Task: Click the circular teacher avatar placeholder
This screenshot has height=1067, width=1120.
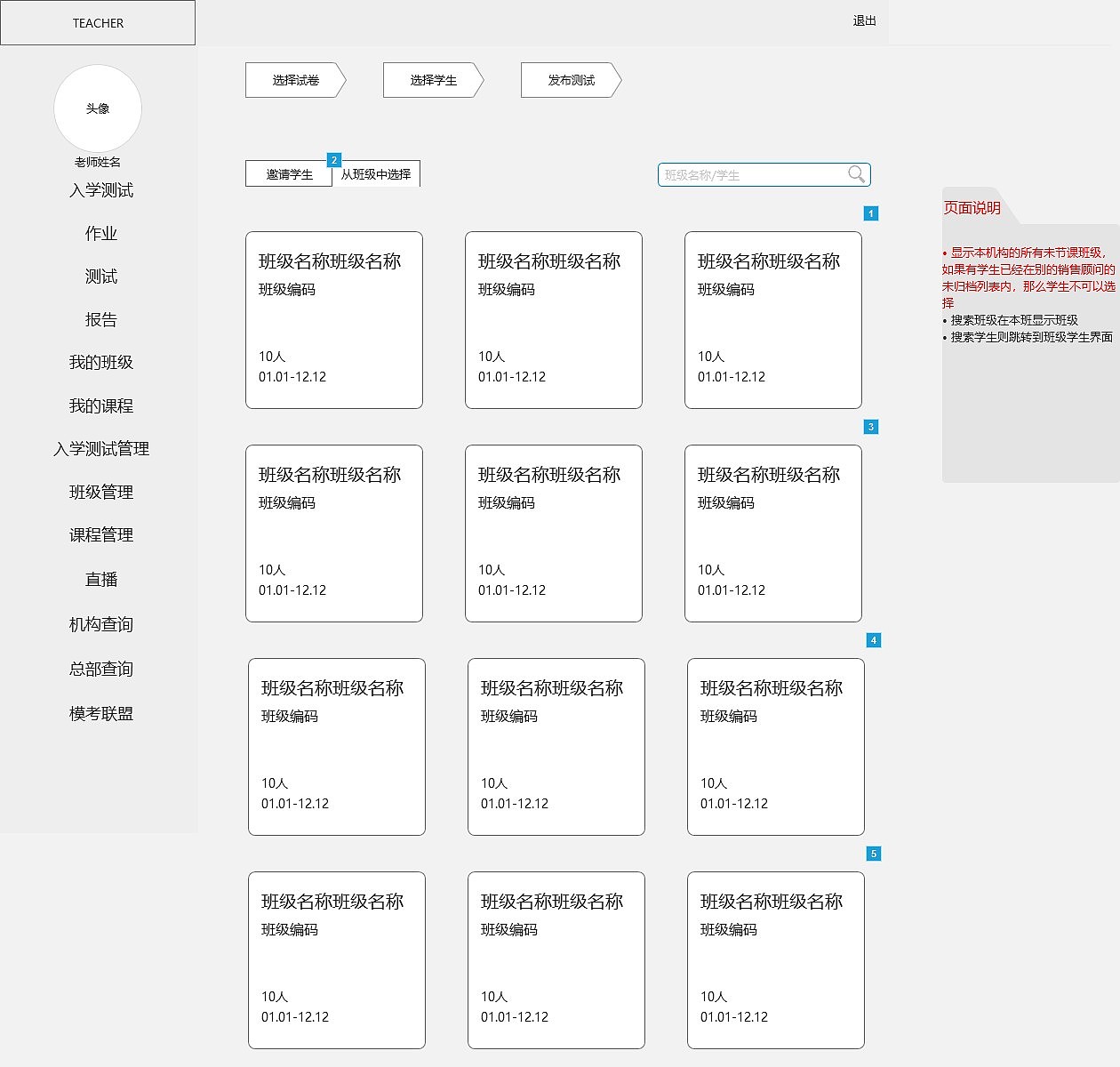Action: coord(98,108)
